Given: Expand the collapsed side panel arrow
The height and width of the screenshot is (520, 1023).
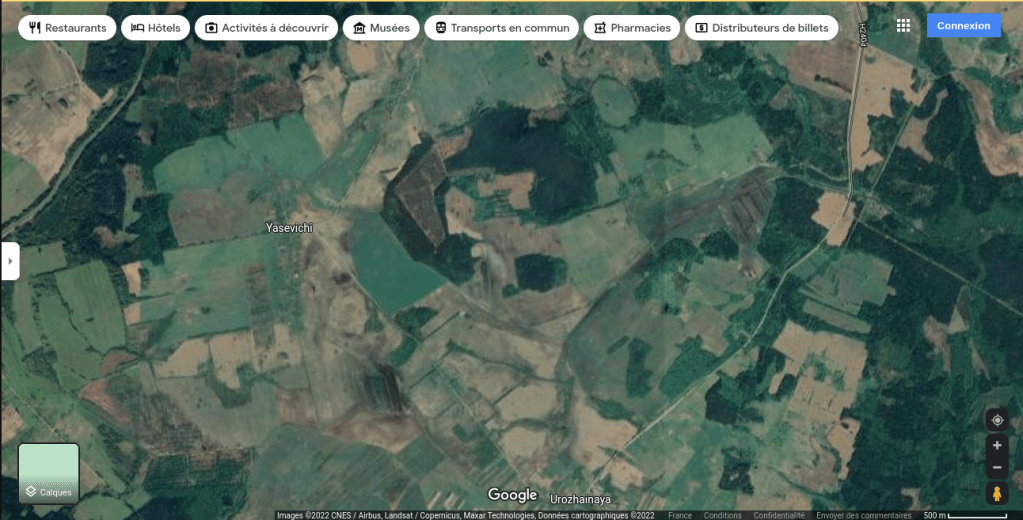Looking at the screenshot, I should (x=10, y=261).
